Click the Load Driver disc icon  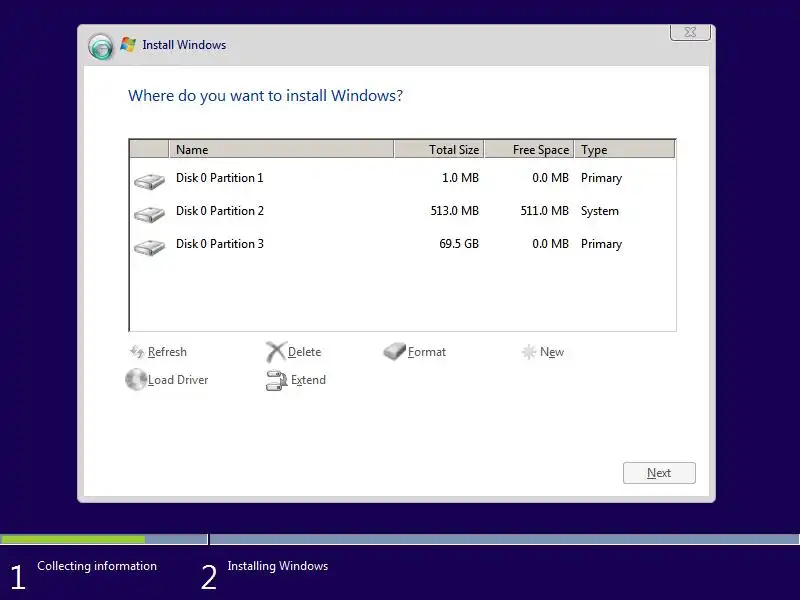coord(136,380)
